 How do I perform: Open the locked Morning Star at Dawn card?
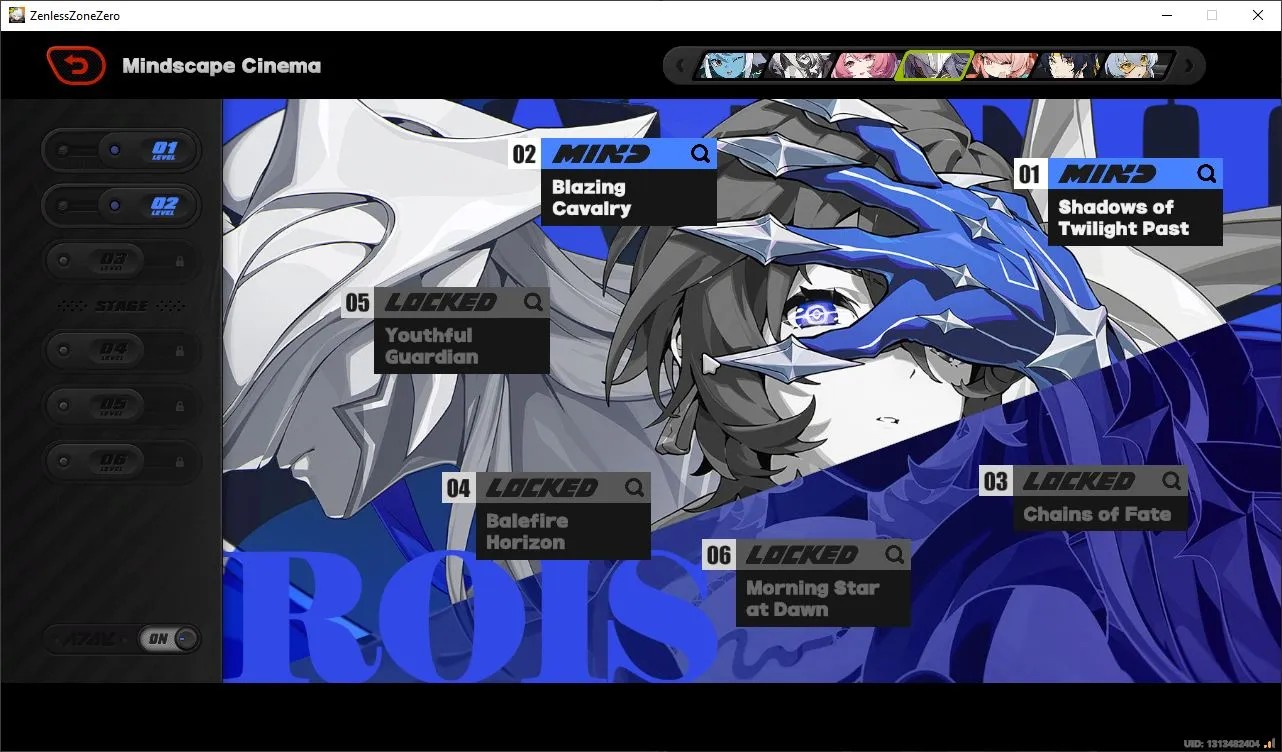tap(806, 583)
